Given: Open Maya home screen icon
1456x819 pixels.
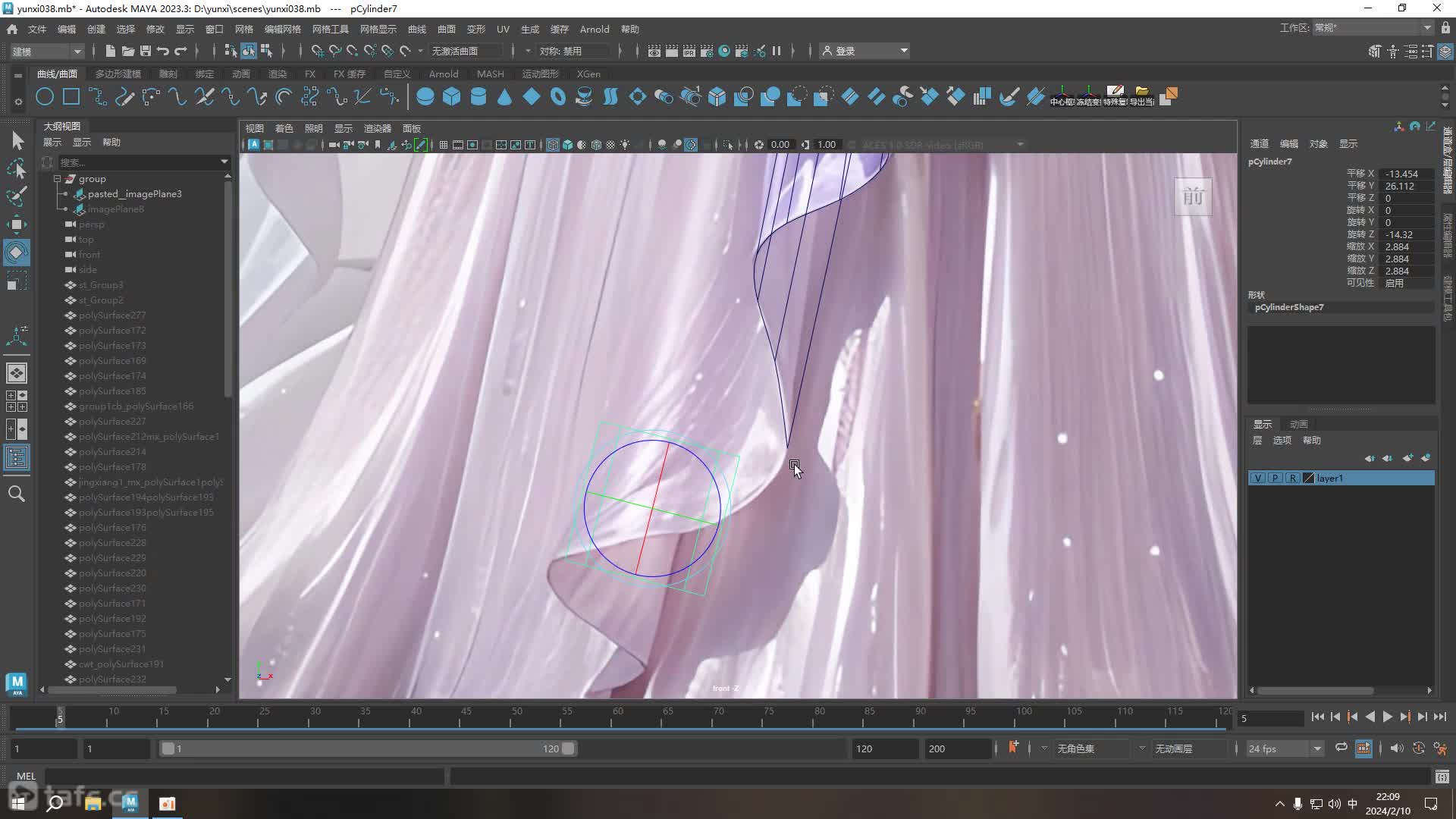Looking at the screenshot, I should (x=12, y=29).
